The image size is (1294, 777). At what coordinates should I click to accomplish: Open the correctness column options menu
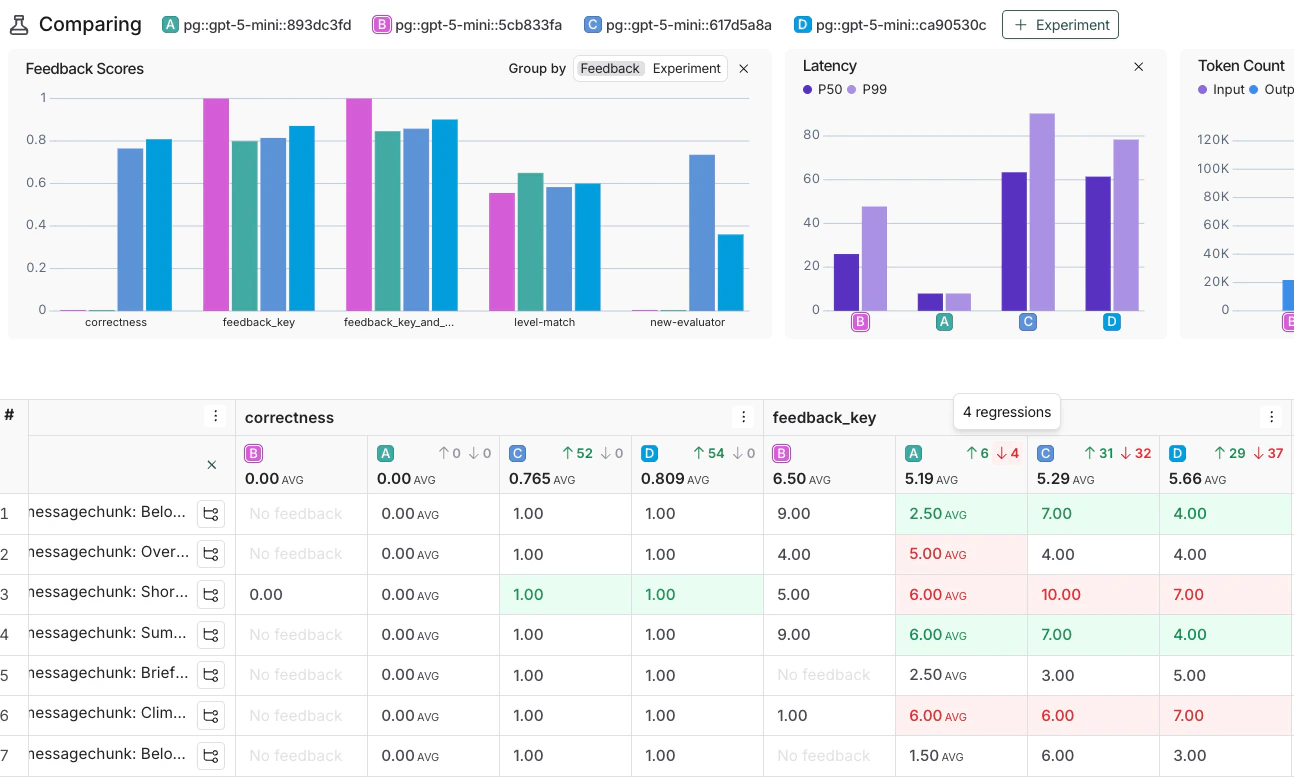coord(743,417)
